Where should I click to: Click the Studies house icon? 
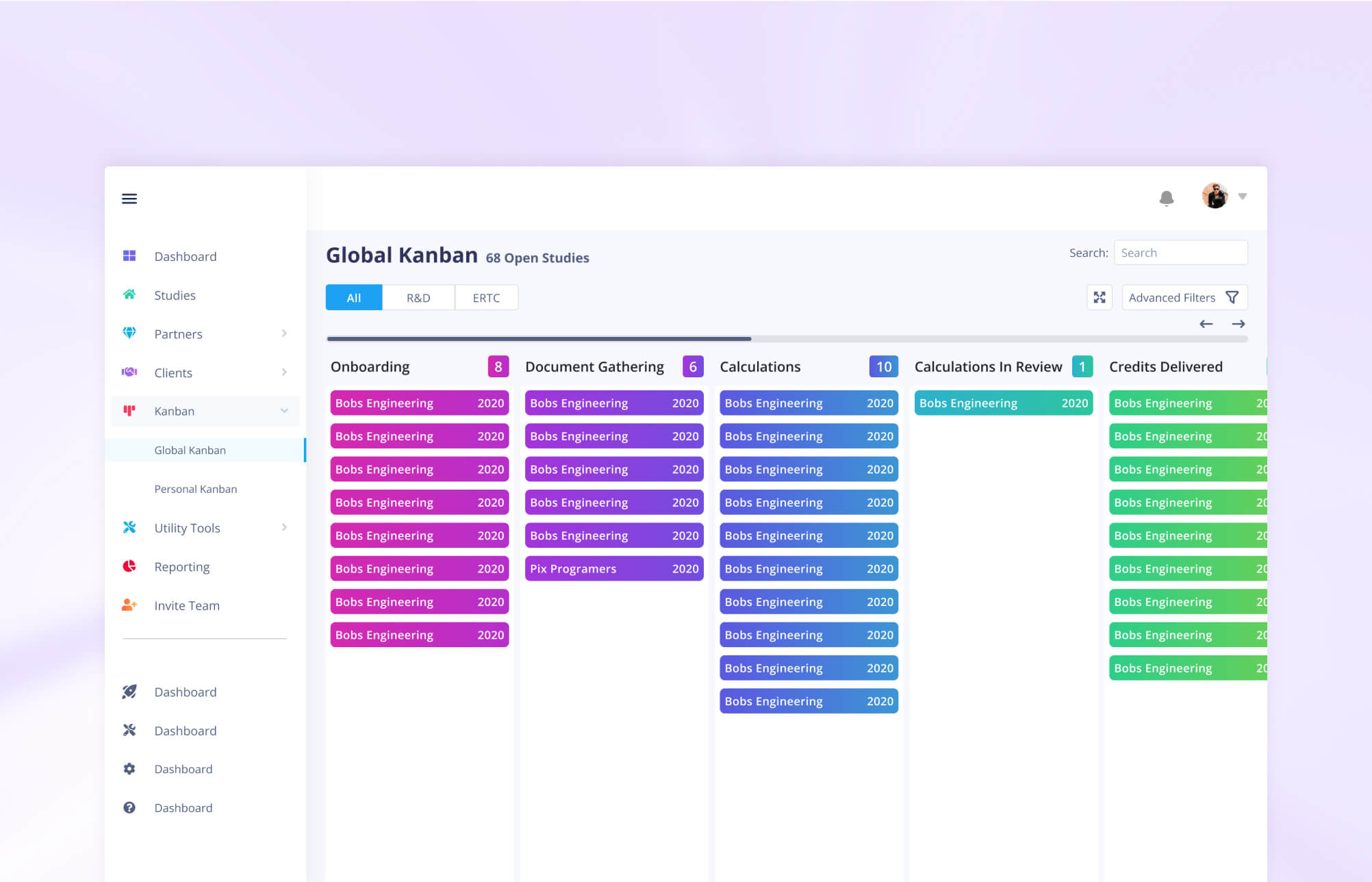[129, 294]
